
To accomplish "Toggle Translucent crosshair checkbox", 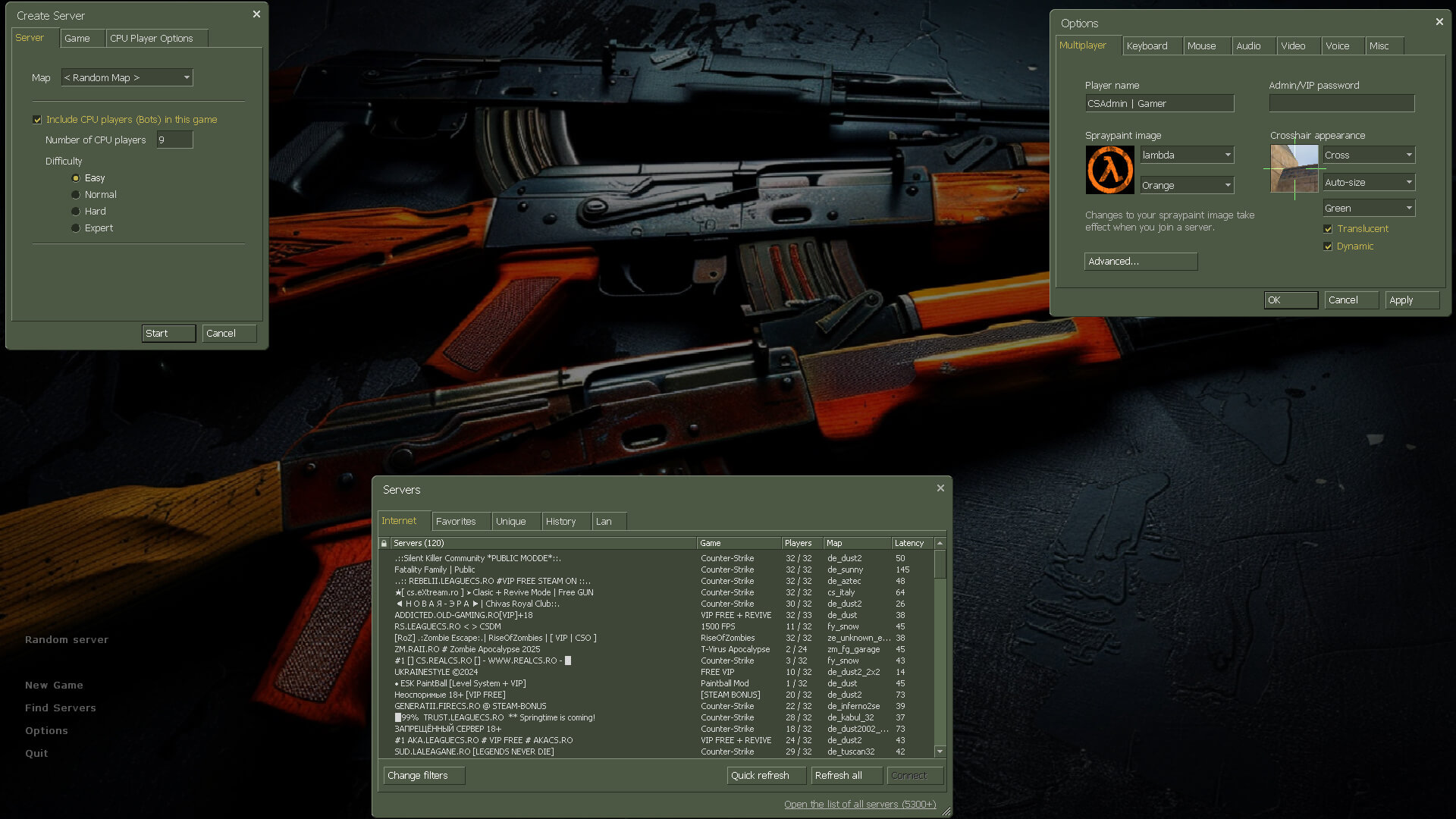I will [x=1328, y=229].
